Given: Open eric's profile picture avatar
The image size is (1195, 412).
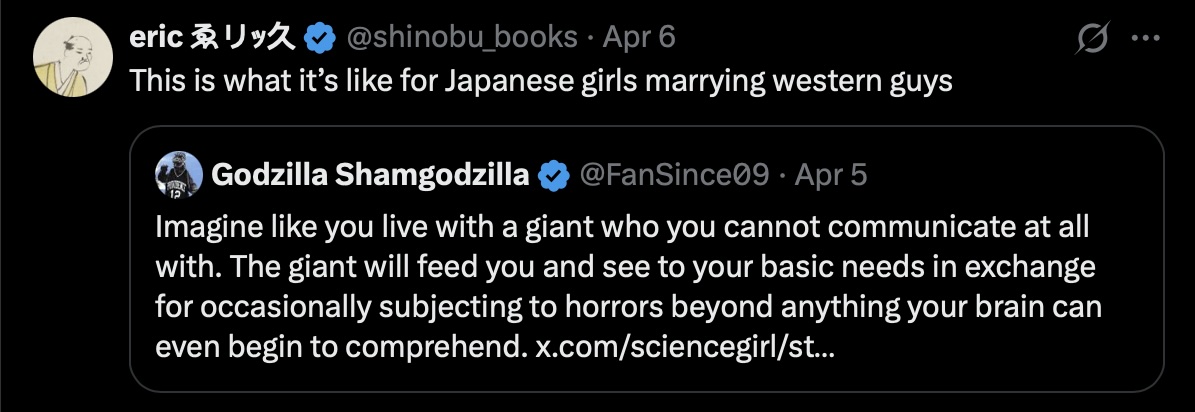Looking at the screenshot, I should (x=73, y=57).
